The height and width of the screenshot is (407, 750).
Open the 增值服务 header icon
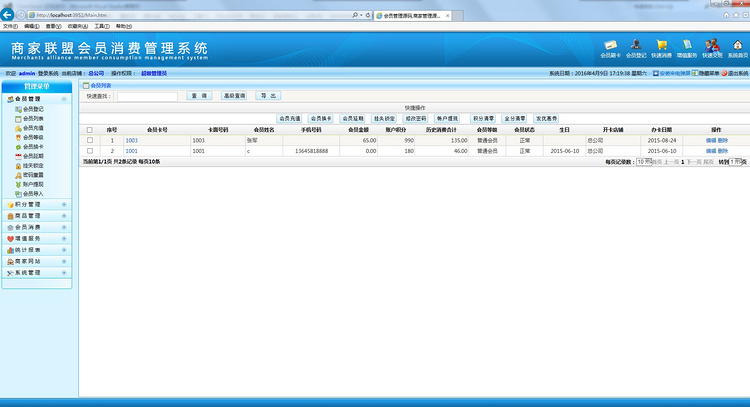pos(687,47)
